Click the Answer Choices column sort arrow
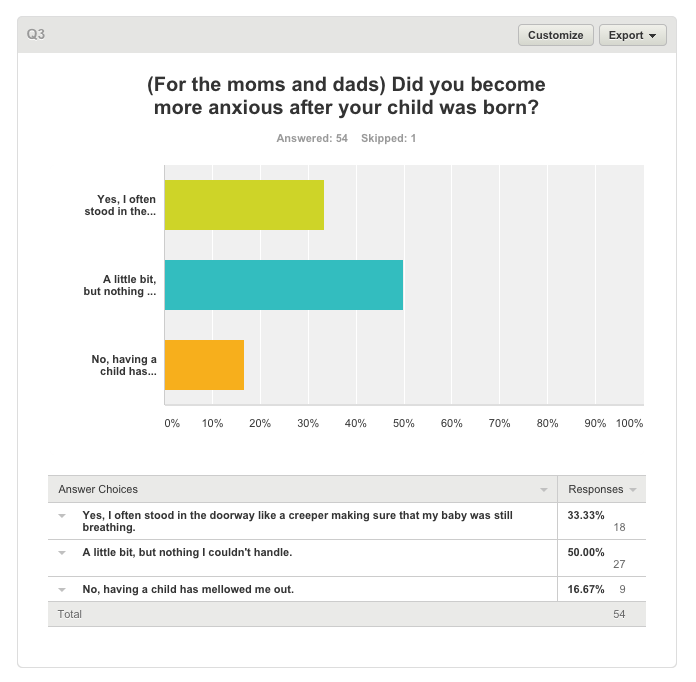Screen dimensions: 696x682 (543, 490)
